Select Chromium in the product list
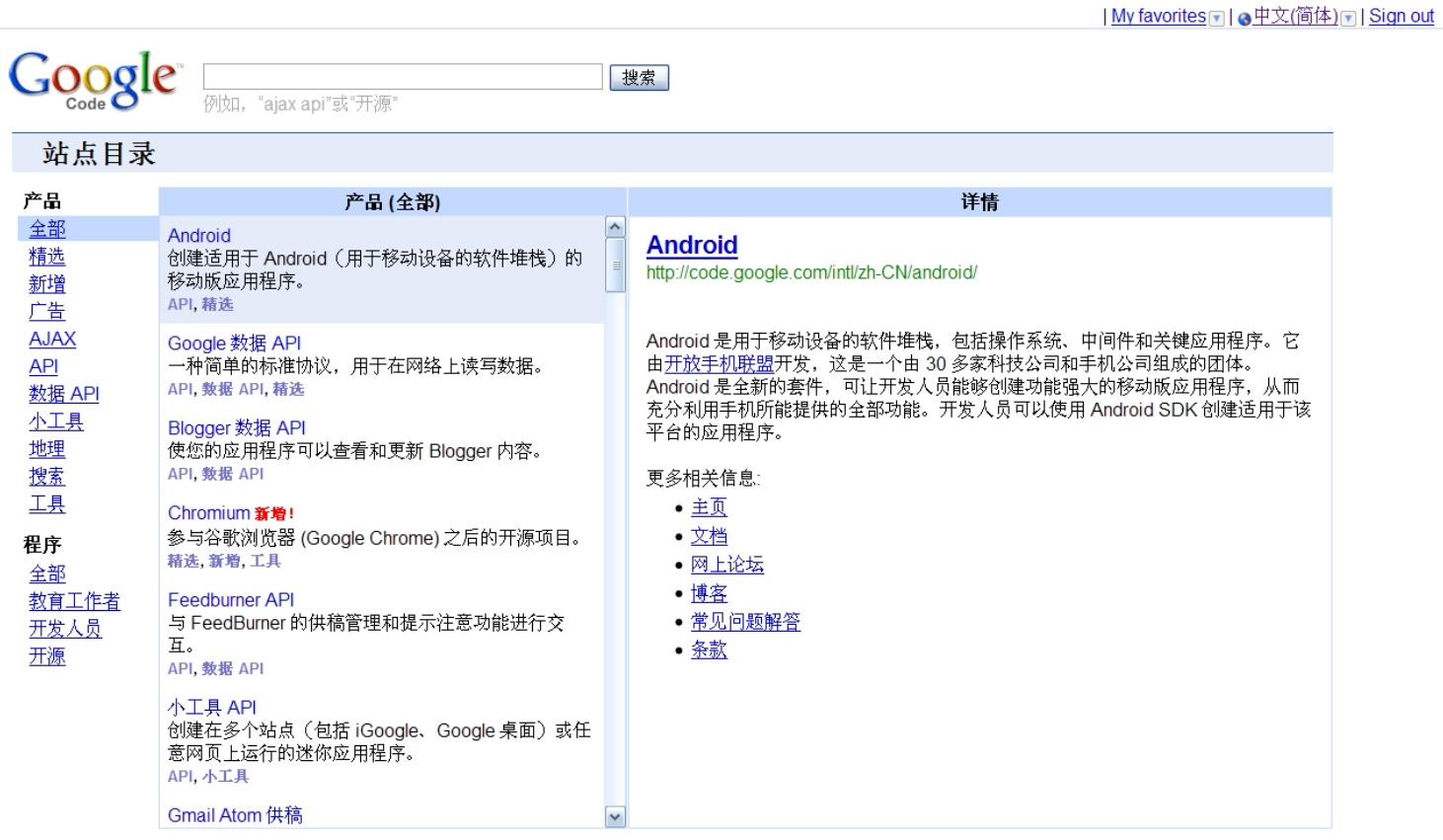 [209, 513]
